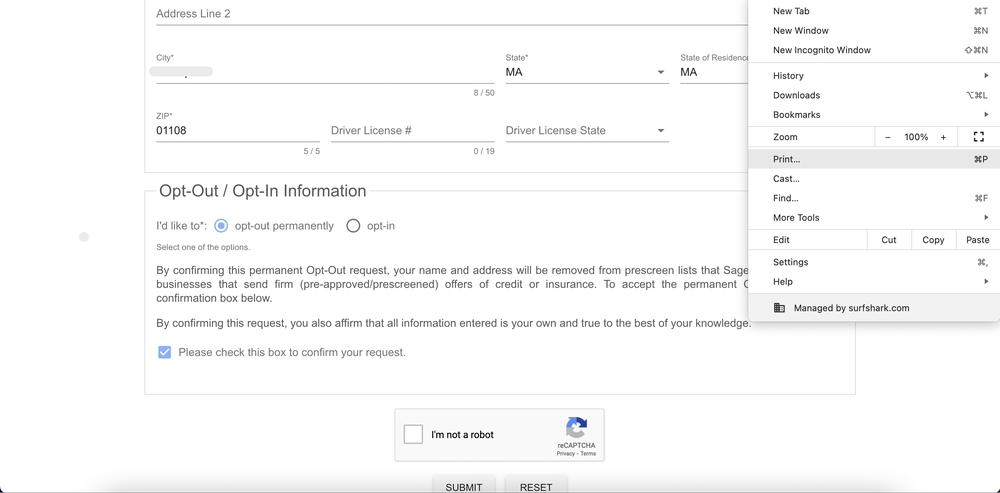This screenshot has width=1000, height=493.
Task: Click the RESET button
Action: [x=536, y=484]
